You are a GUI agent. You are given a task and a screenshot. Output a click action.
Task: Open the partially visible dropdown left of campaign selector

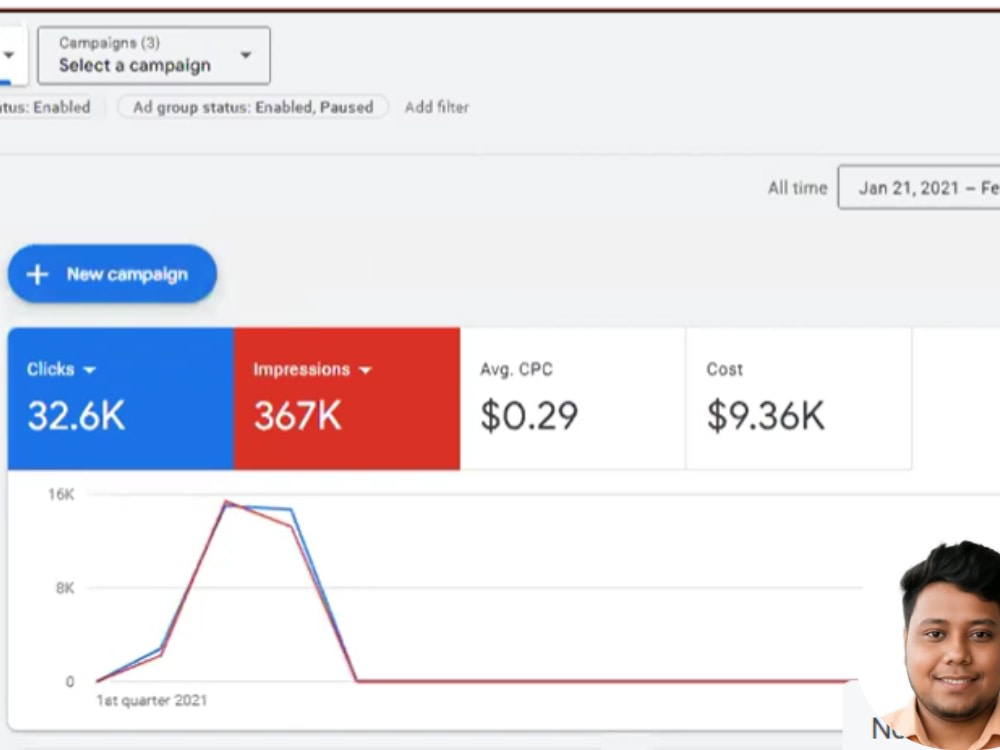[x=13, y=55]
